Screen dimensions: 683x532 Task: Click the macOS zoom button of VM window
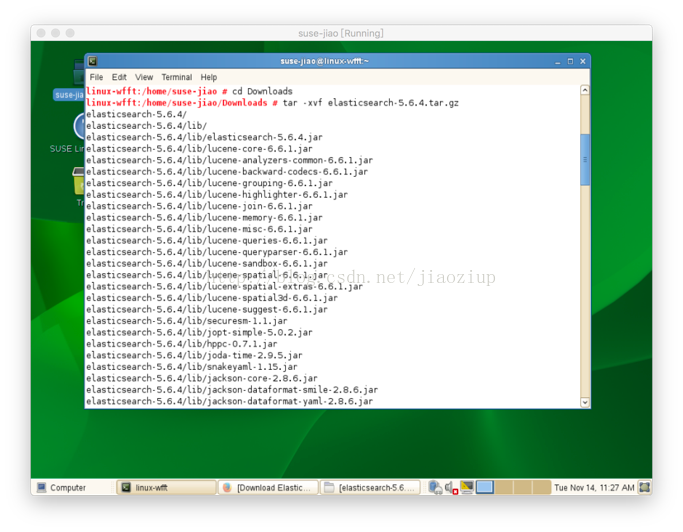click(x=70, y=33)
